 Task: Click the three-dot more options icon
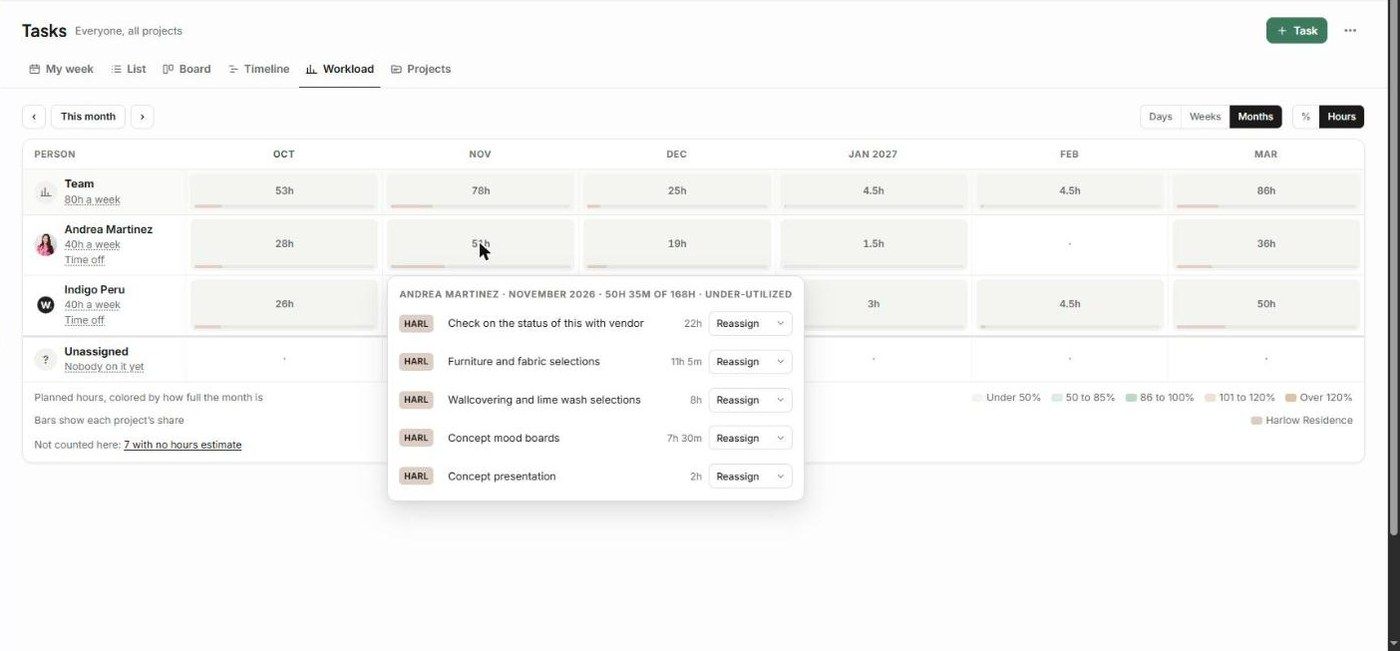click(x=1350, y=31)
